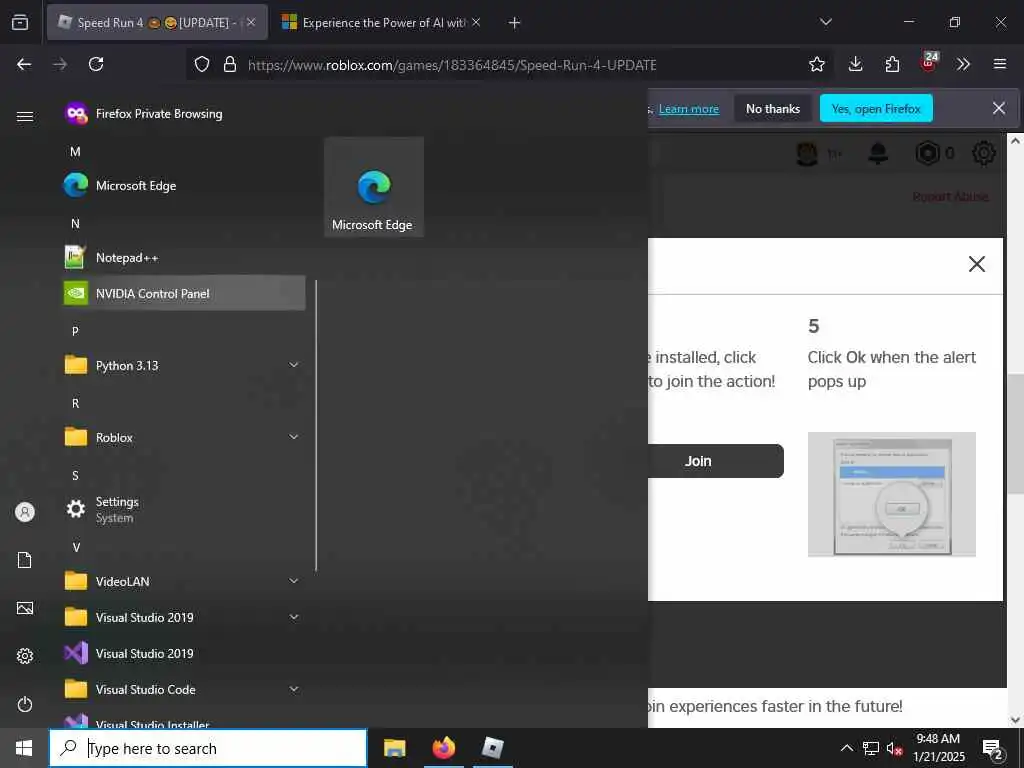Expand the Visual Studio Code folder
Image resolution: width=1024 pixels, height=768 pixels.
point(183,689)
